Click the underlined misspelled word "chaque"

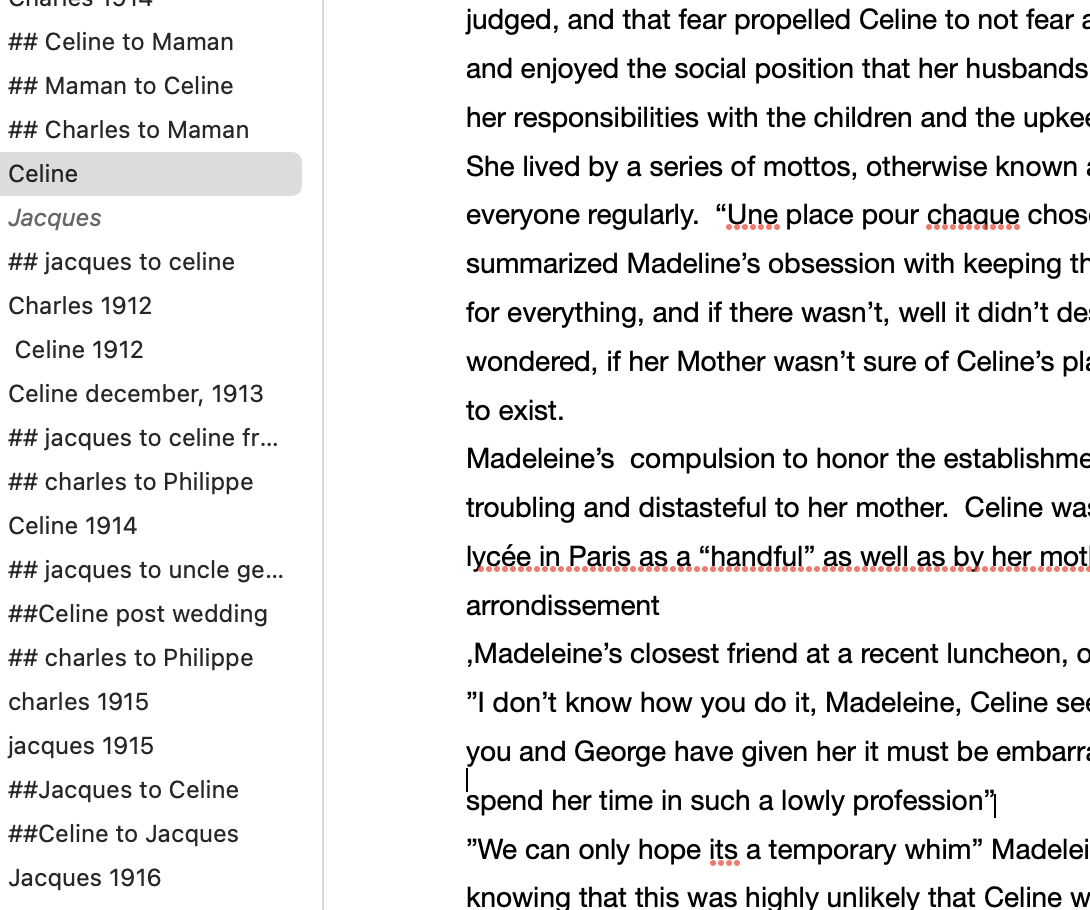[x=973, y=215]
